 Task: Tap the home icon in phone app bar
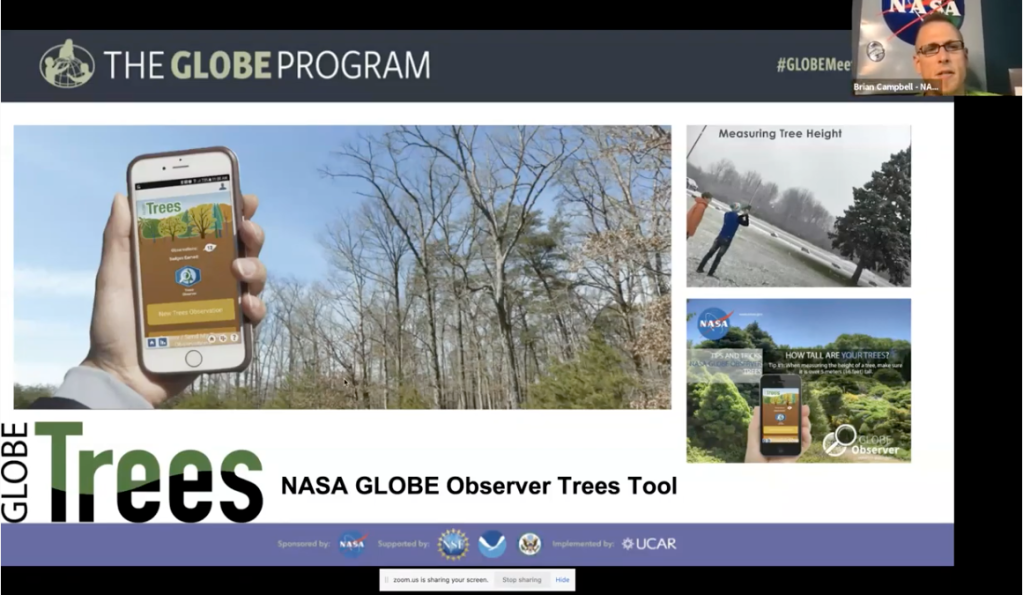point(151,340)
